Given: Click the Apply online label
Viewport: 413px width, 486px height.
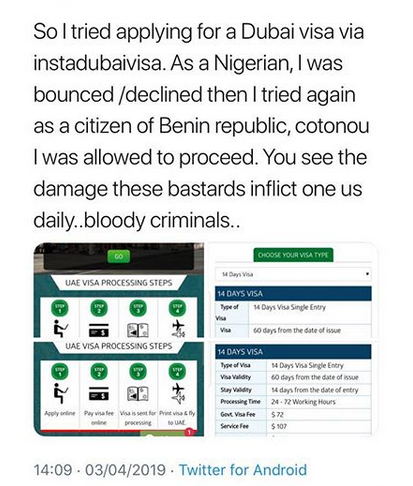Looking at the screenshot, I should (x=60, y=413).
